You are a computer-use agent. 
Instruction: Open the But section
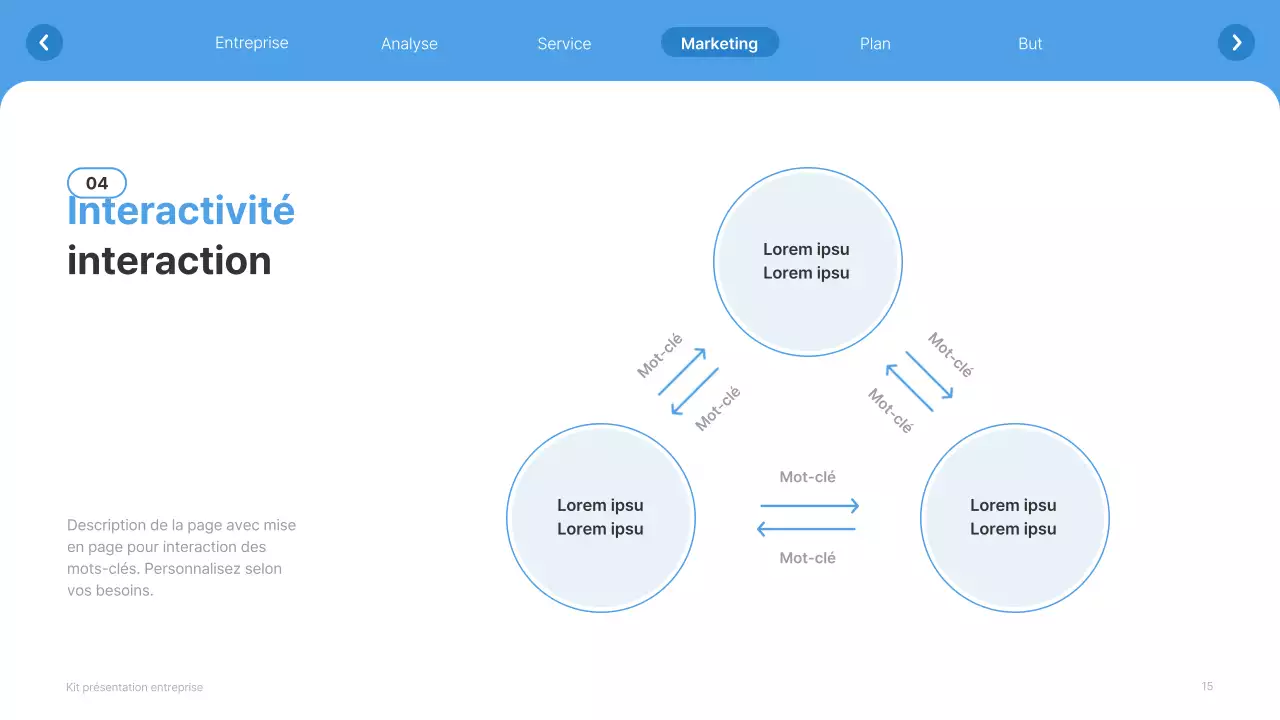click(1030, 43)
